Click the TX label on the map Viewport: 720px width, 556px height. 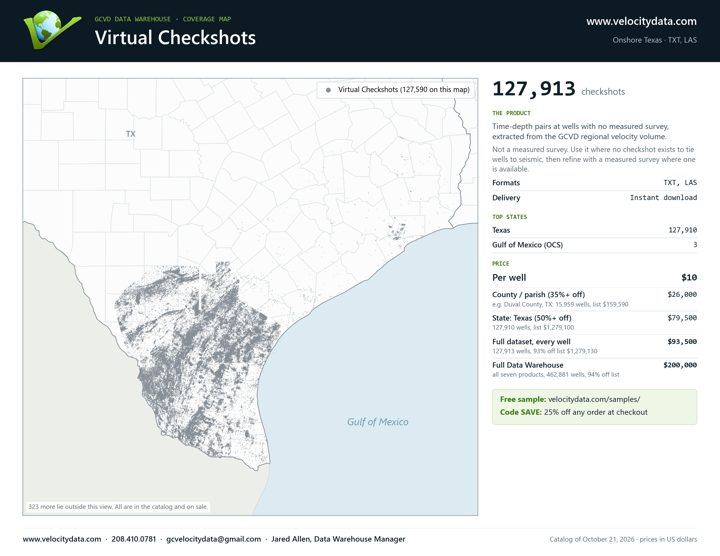point(131,134)
